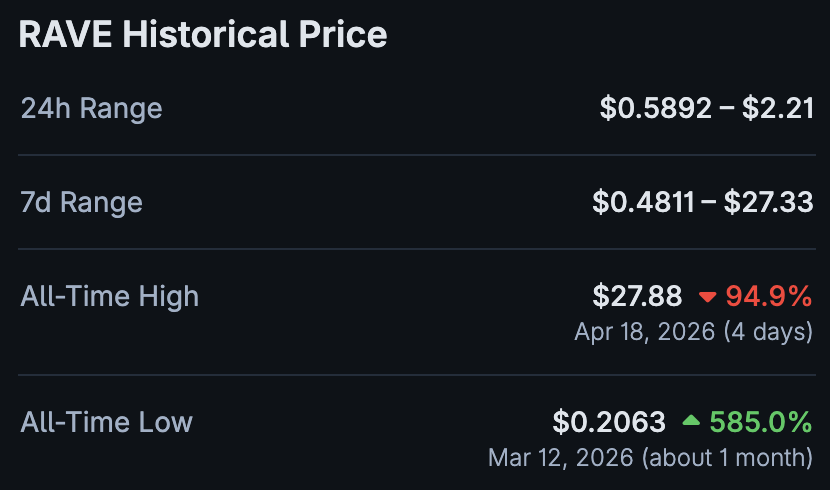830x490 pixels.
Task: Click the 24h low value $0.5892
Action: click(656, 108)
